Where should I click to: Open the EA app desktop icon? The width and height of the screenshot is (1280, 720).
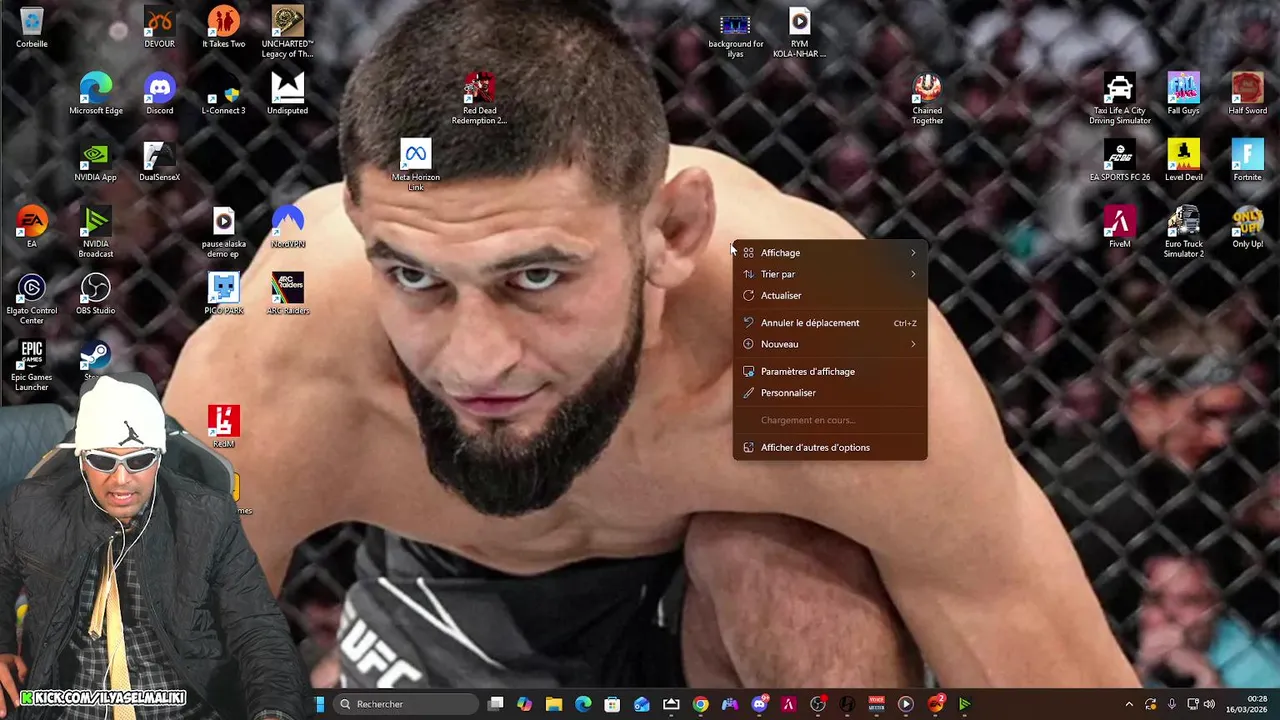coord(31,227)
